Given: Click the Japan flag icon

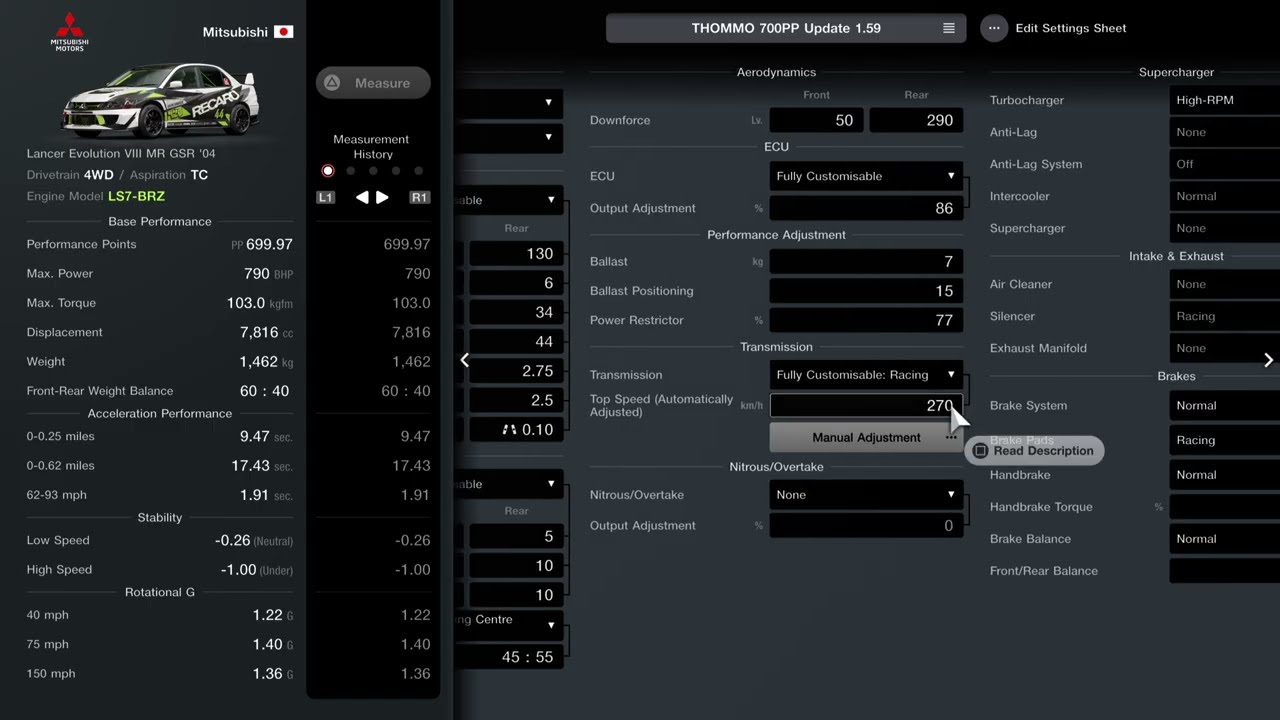Looking at the screenshot, I should 283,32.
